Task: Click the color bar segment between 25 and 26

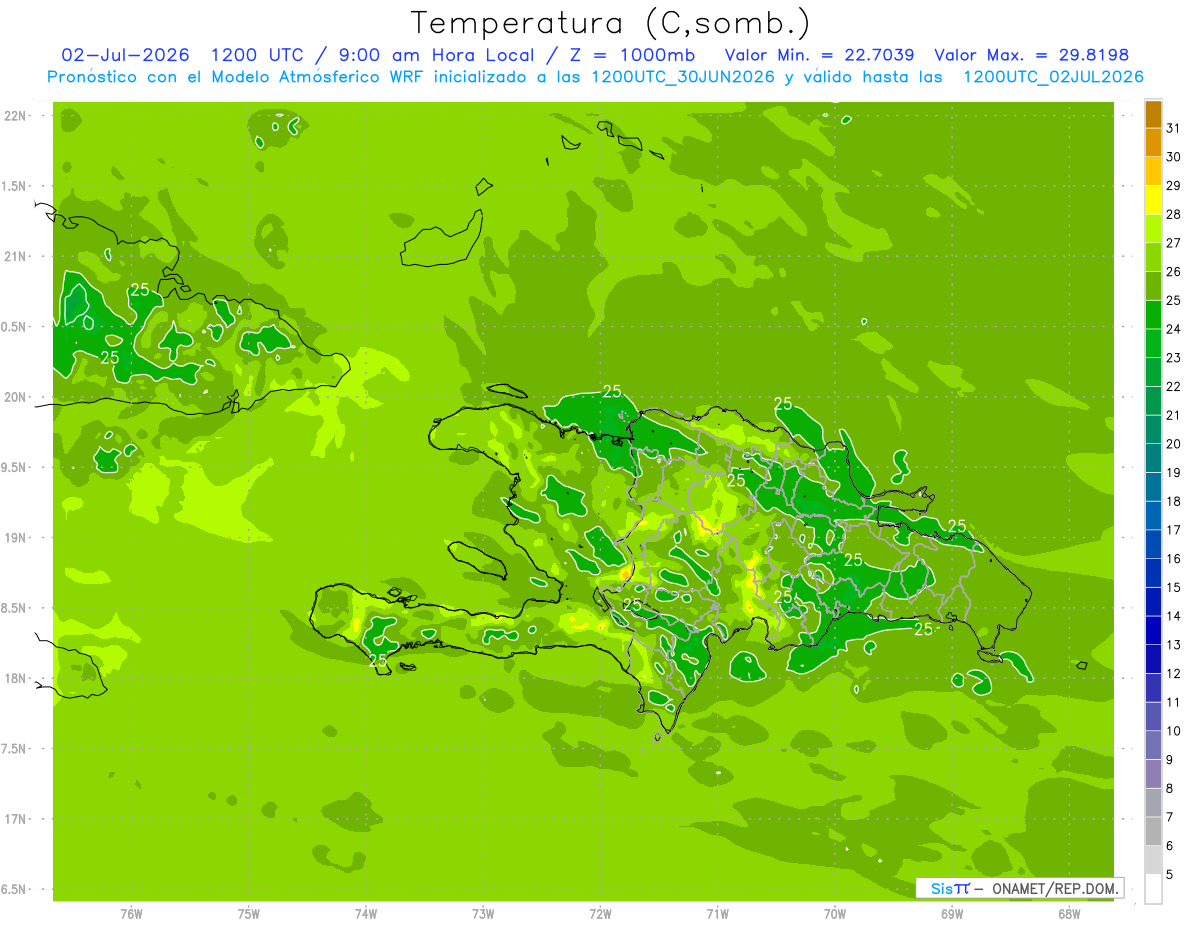Action: 1153,286
